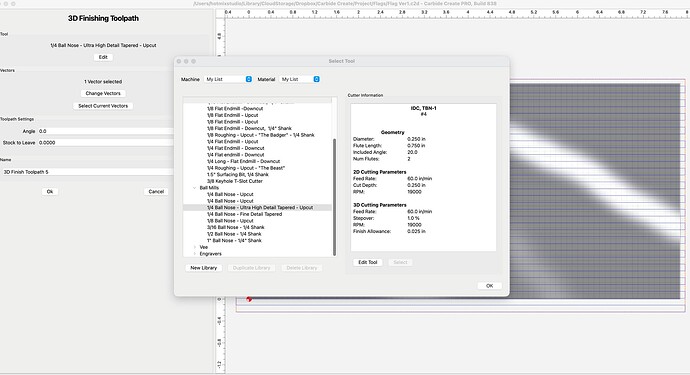Viewport: 690px width, 375px height.
Task: Select 1/4 Roughing - Upcut "The Beast"
Action: point(246,168)
